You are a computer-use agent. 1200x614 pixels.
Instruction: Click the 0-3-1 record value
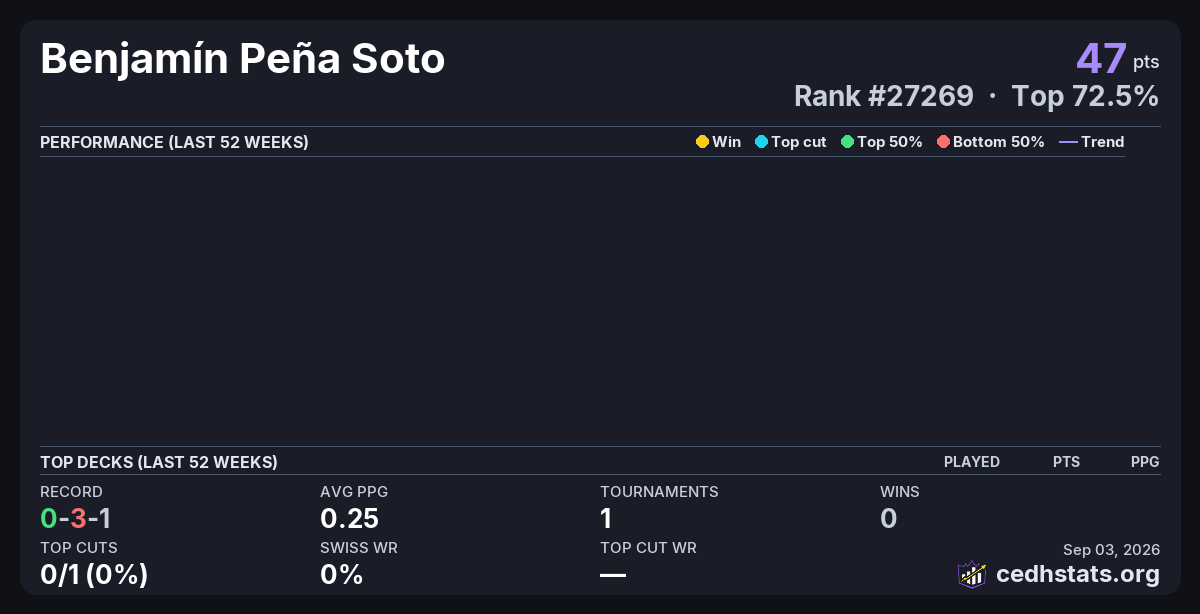click(x=76, y=518)
